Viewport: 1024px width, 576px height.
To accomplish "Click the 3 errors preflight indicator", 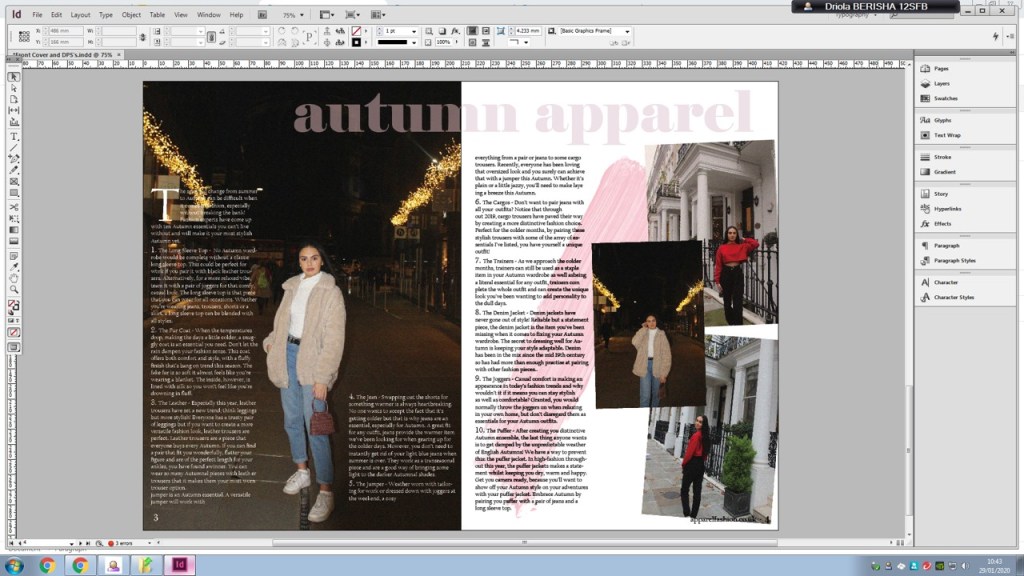I will pyautogui.click(x=122, y=544).
